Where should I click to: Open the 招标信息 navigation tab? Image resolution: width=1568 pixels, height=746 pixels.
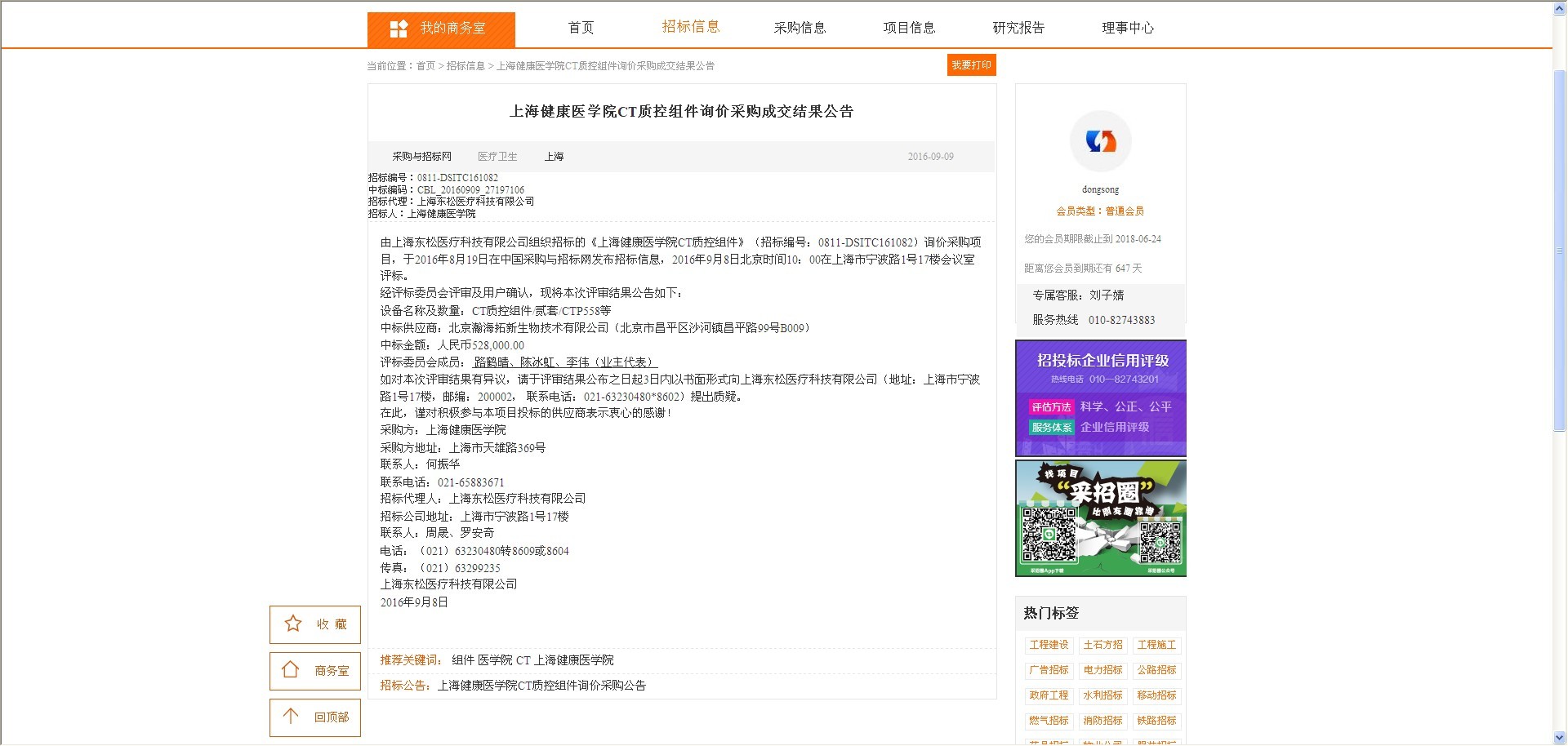point(691,27)
